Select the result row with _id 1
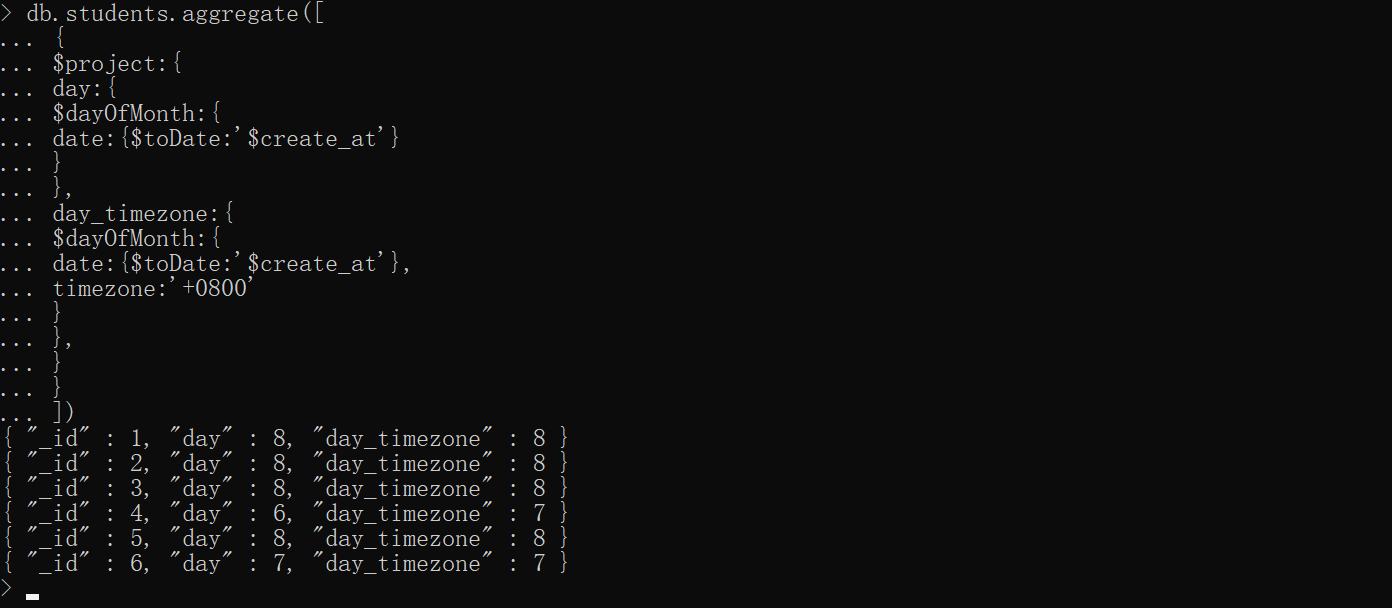 pos(286,438)
